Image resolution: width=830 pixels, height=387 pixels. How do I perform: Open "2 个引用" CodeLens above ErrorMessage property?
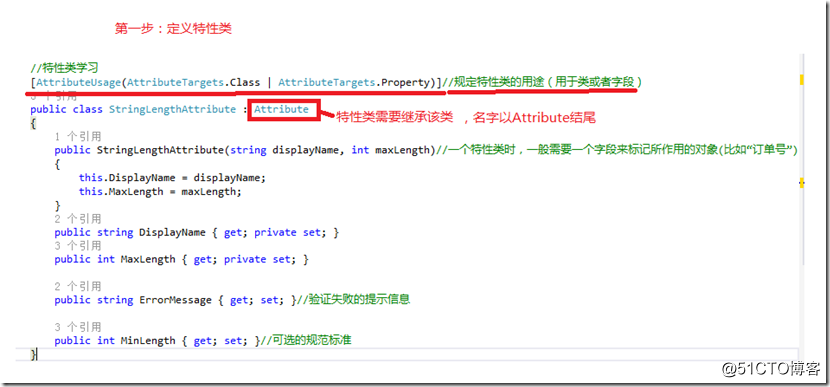77,286
